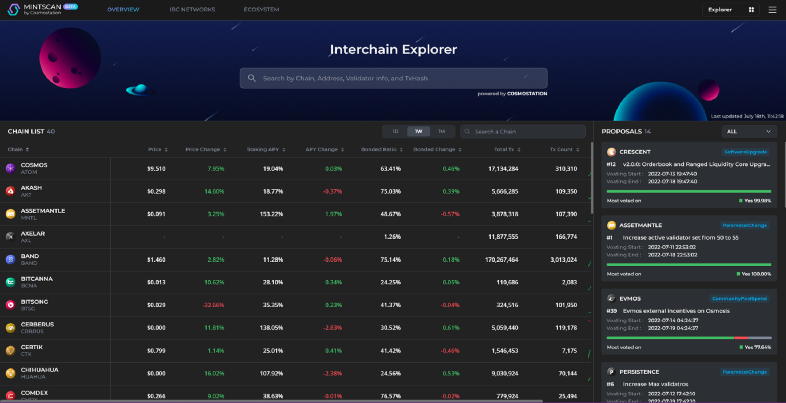This screenshot has height=403, width=786.
Task: Click the powered by Cosmostation text
Action: [512, 94]
